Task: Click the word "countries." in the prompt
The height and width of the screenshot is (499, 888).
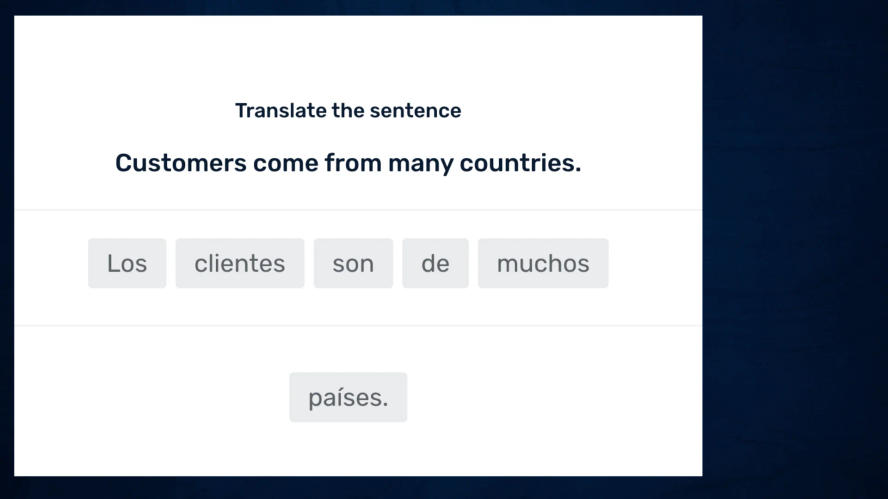Action: coord(520,163)
